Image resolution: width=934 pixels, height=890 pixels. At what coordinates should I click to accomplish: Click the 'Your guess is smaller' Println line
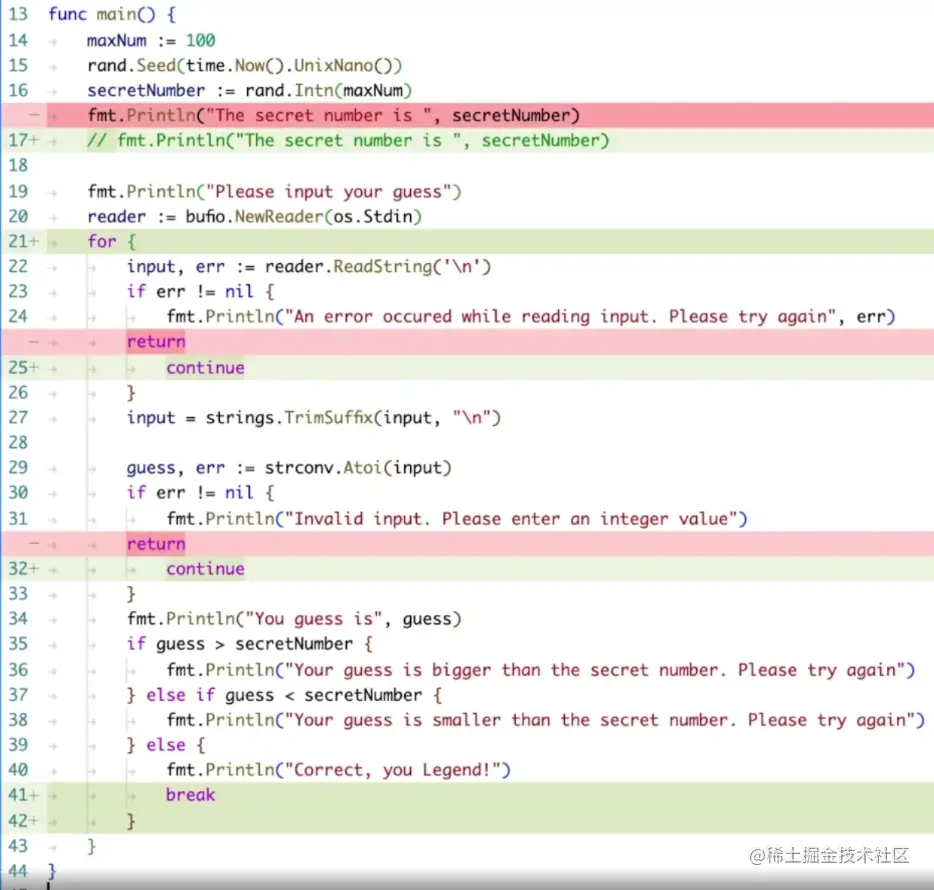(x=546, y=721)
